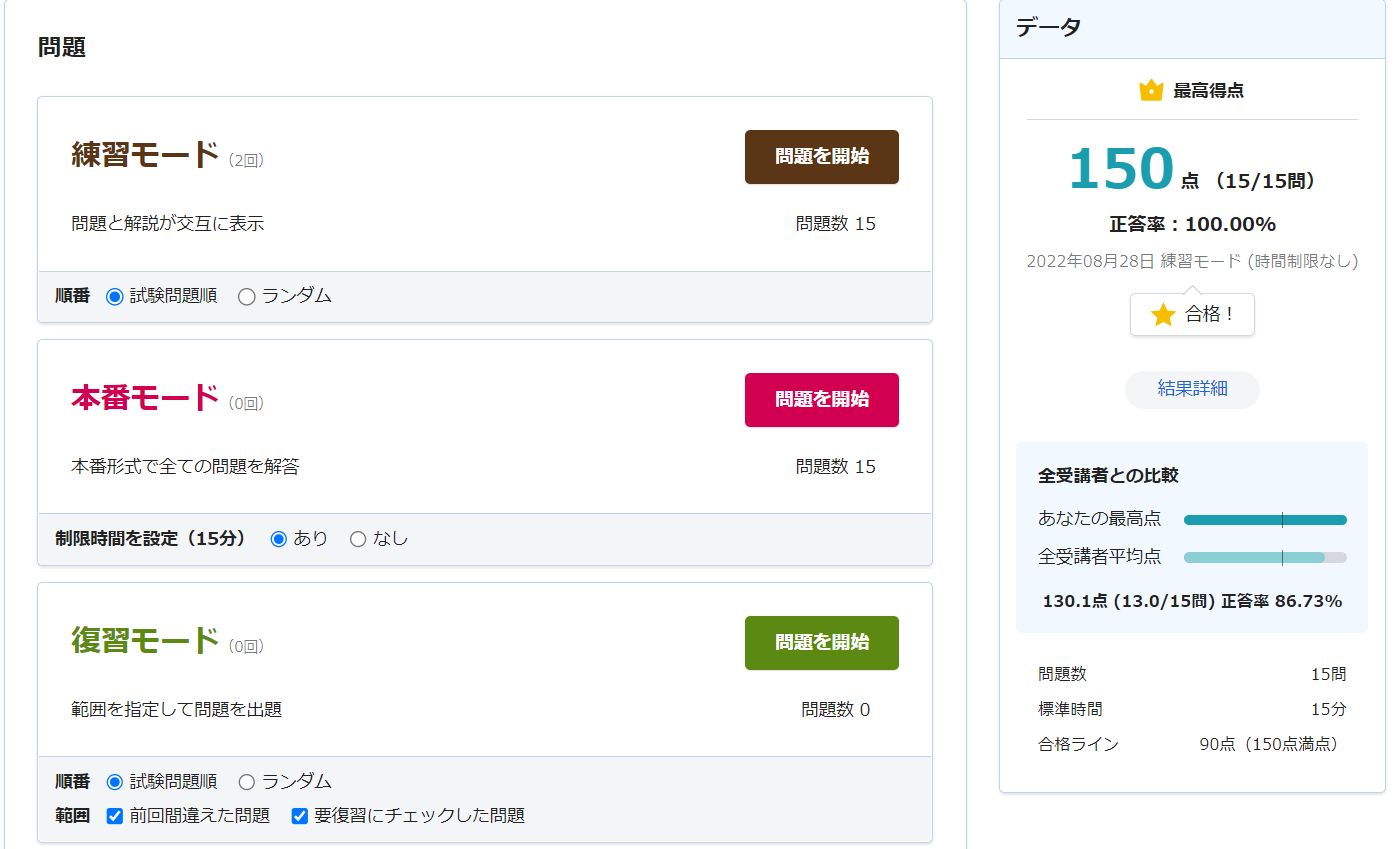
Task: Click the crown icon above 最高得点
Action: click(x=1149, y=88)
